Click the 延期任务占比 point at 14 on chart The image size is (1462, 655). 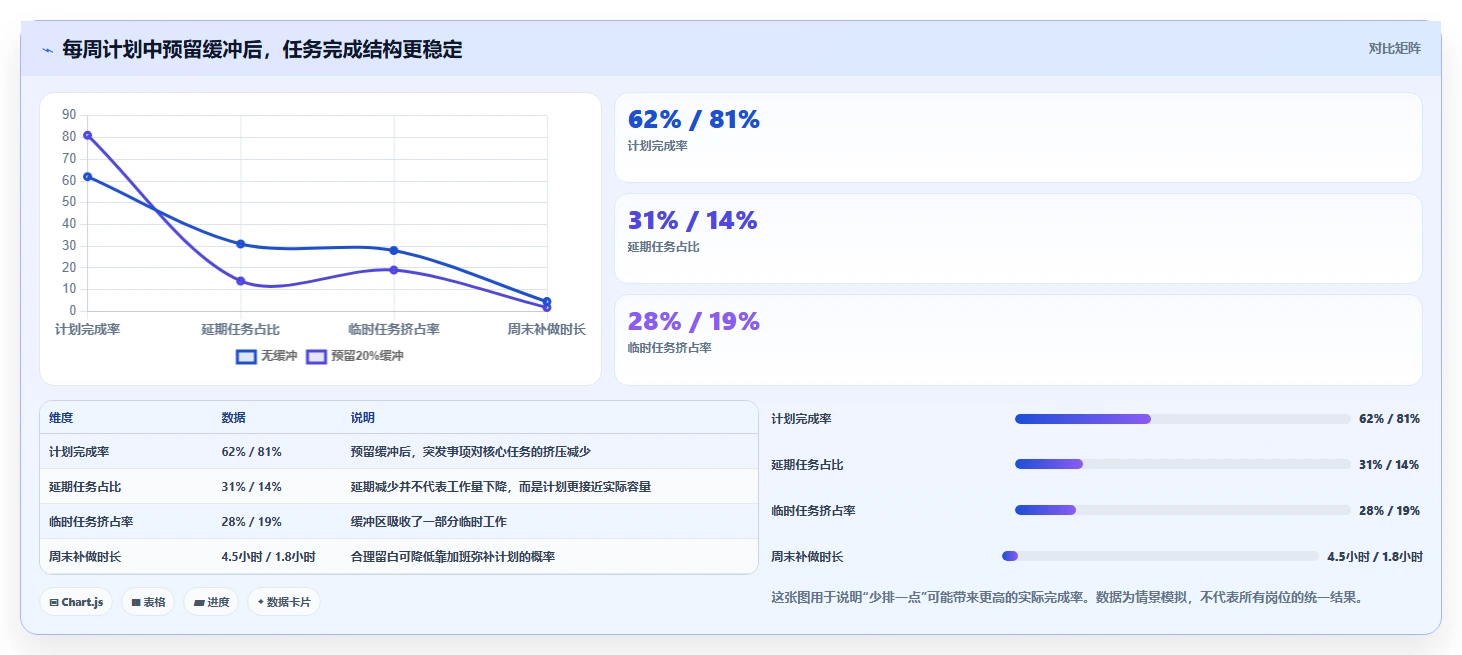[241, 281]
